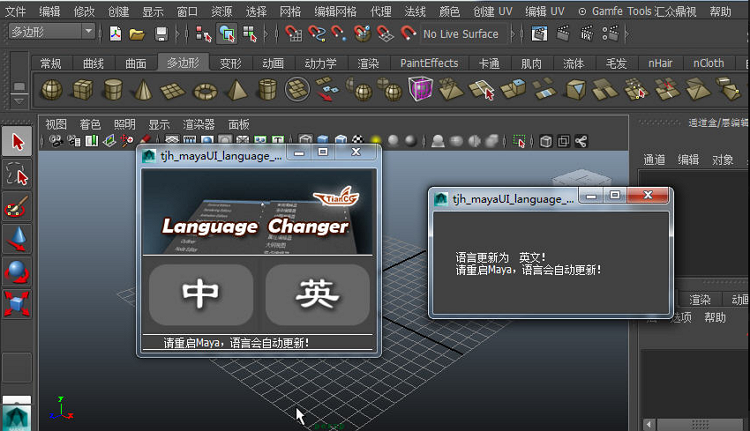The height and width of the screenshot is (431, 750).
Task: Click the channel box horizontal scrollbar
Action: tap(695, 424)
